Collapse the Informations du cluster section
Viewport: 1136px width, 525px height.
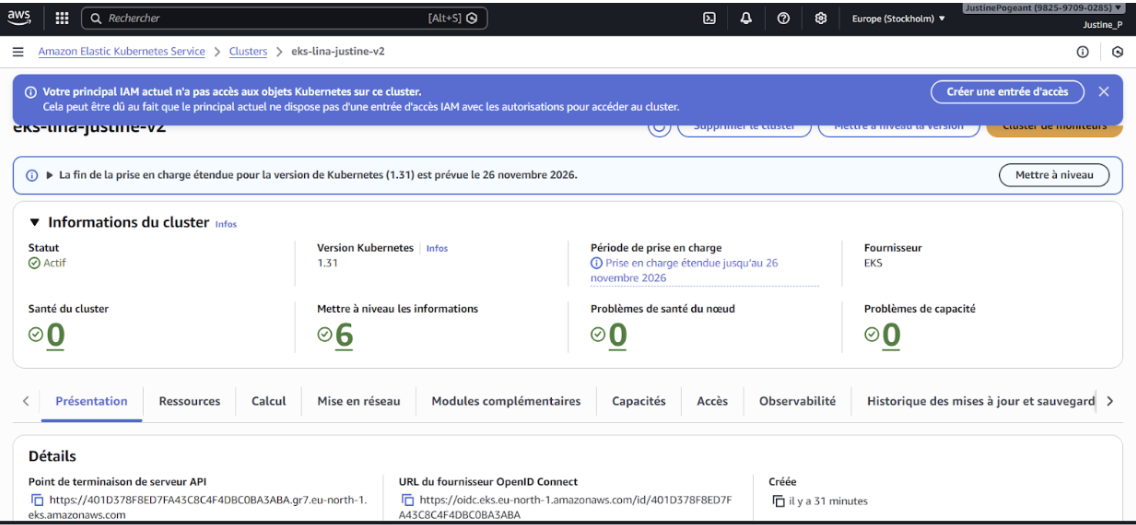34,222
